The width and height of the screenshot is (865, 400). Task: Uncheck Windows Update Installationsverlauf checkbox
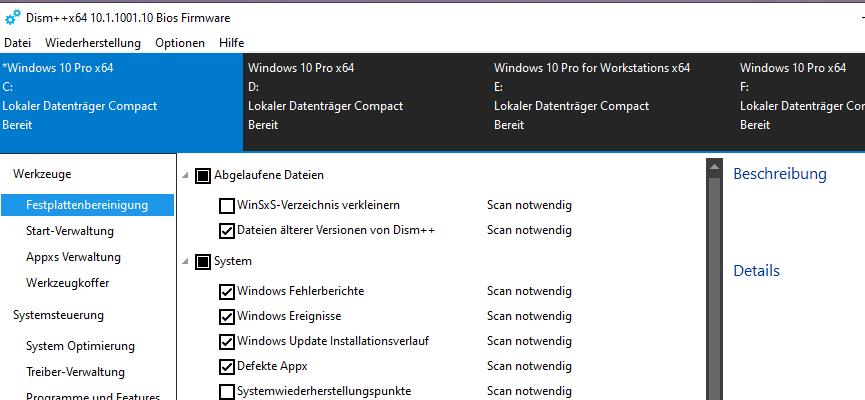(227, 342)
